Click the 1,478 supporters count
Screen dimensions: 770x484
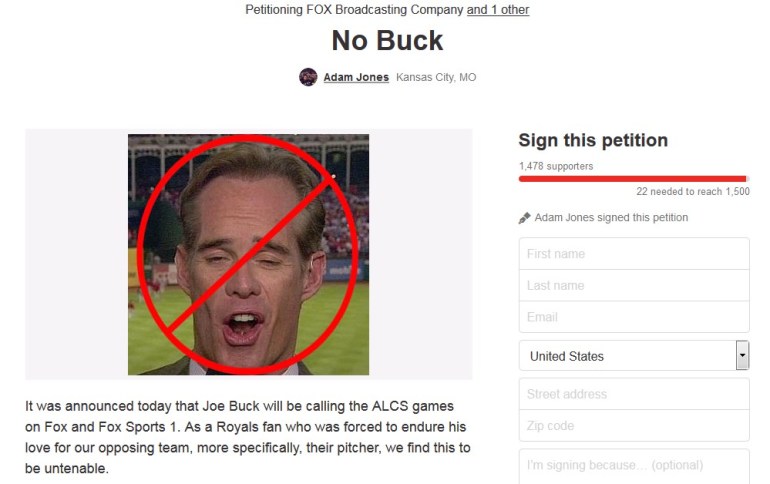(x=556, y=166)
